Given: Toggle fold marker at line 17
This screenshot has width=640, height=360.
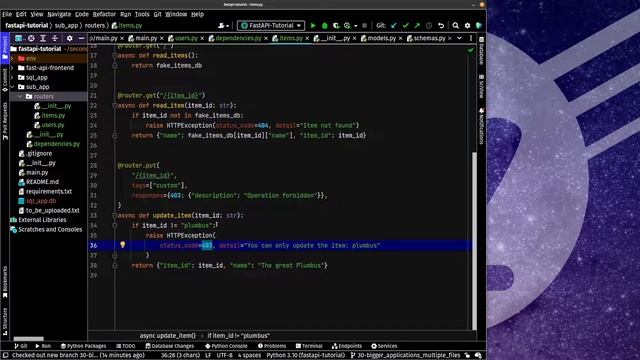Looking at the screenshot, I should coord(115,56).
